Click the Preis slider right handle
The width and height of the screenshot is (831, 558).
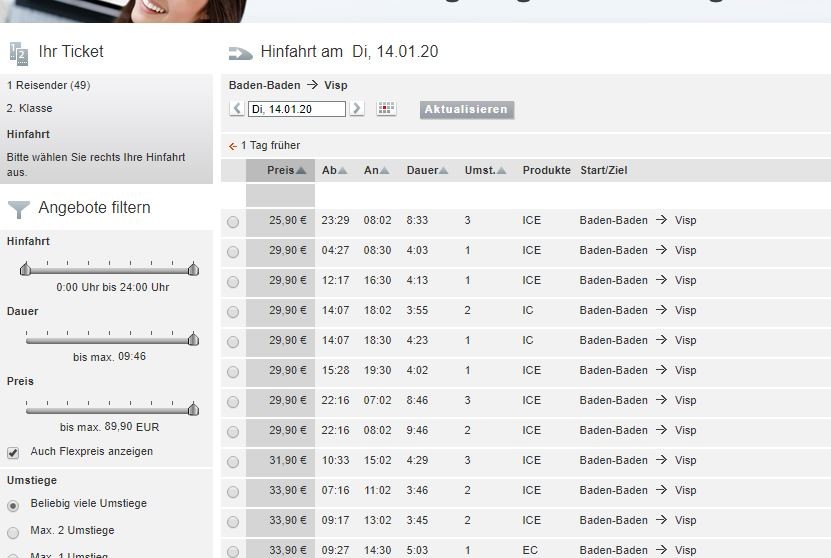coord(193,408)
